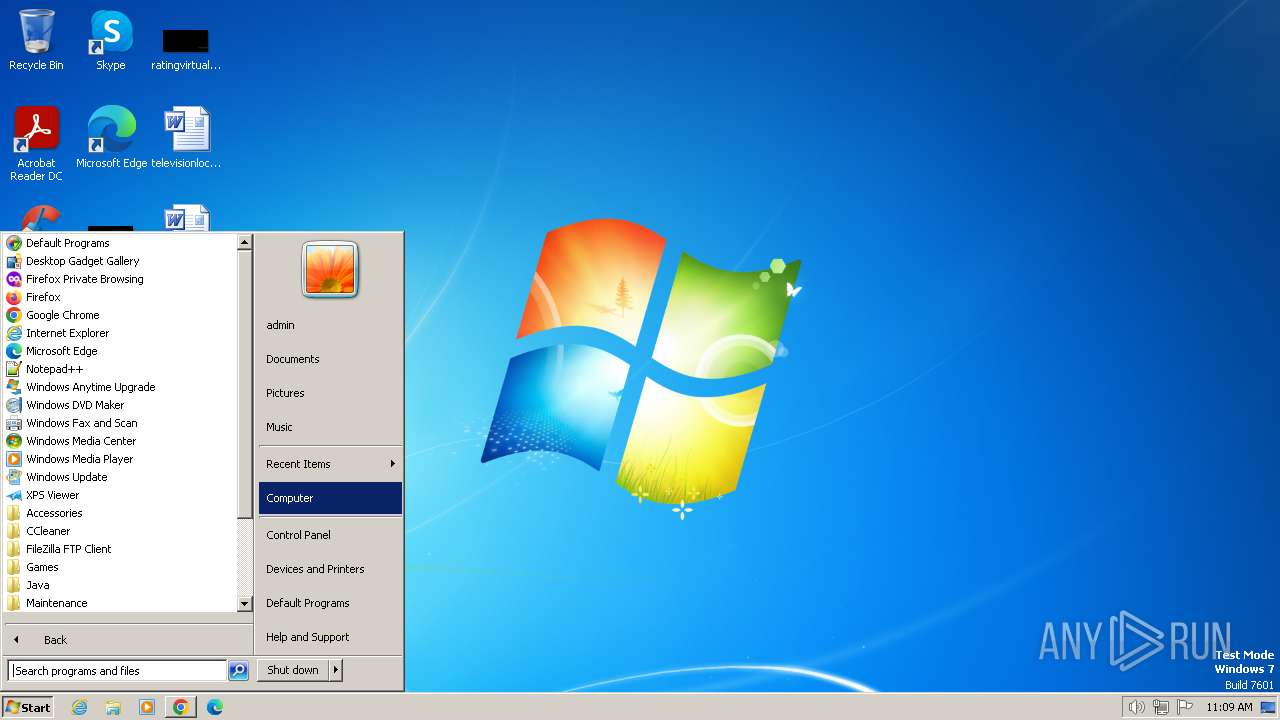The width and height of the screenshot is (1280, 720).
Task: Expand Java folder
Action: click(38, 585)
